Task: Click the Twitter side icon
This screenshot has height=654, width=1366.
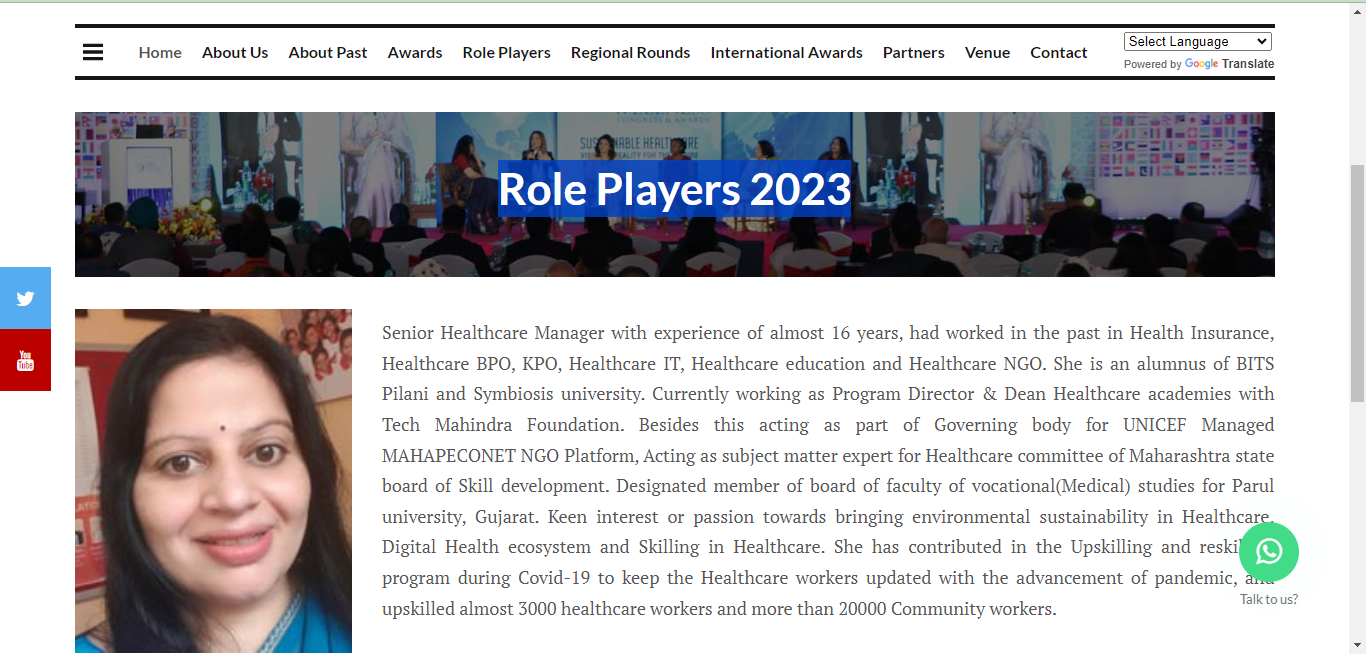Action: pyautogui.click(x=25, y=298)
